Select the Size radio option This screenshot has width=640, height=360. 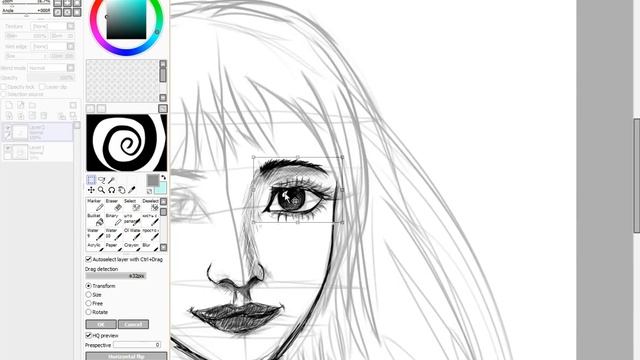(x=89, y=294)
